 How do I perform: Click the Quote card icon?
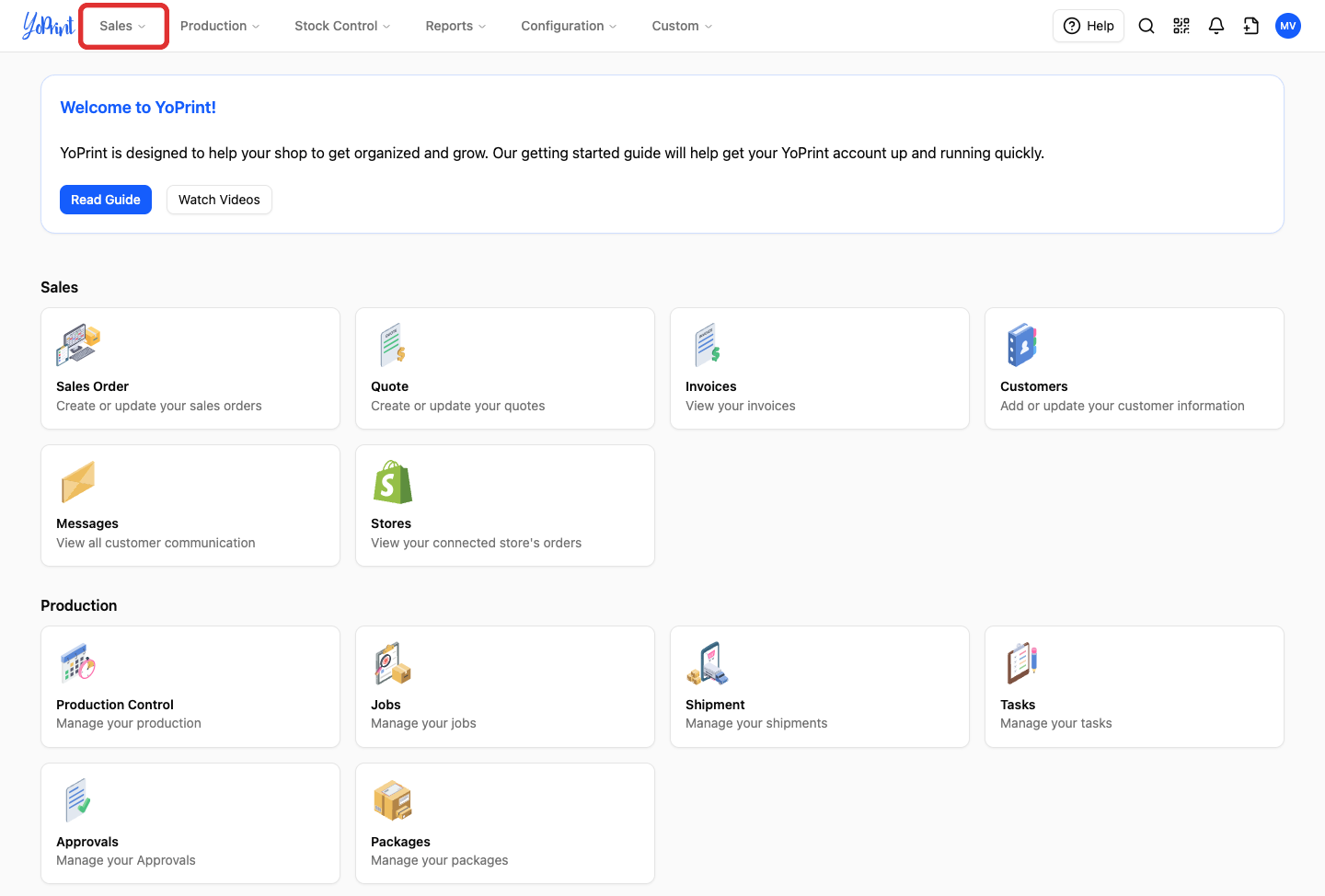click(x=393, y=345)
